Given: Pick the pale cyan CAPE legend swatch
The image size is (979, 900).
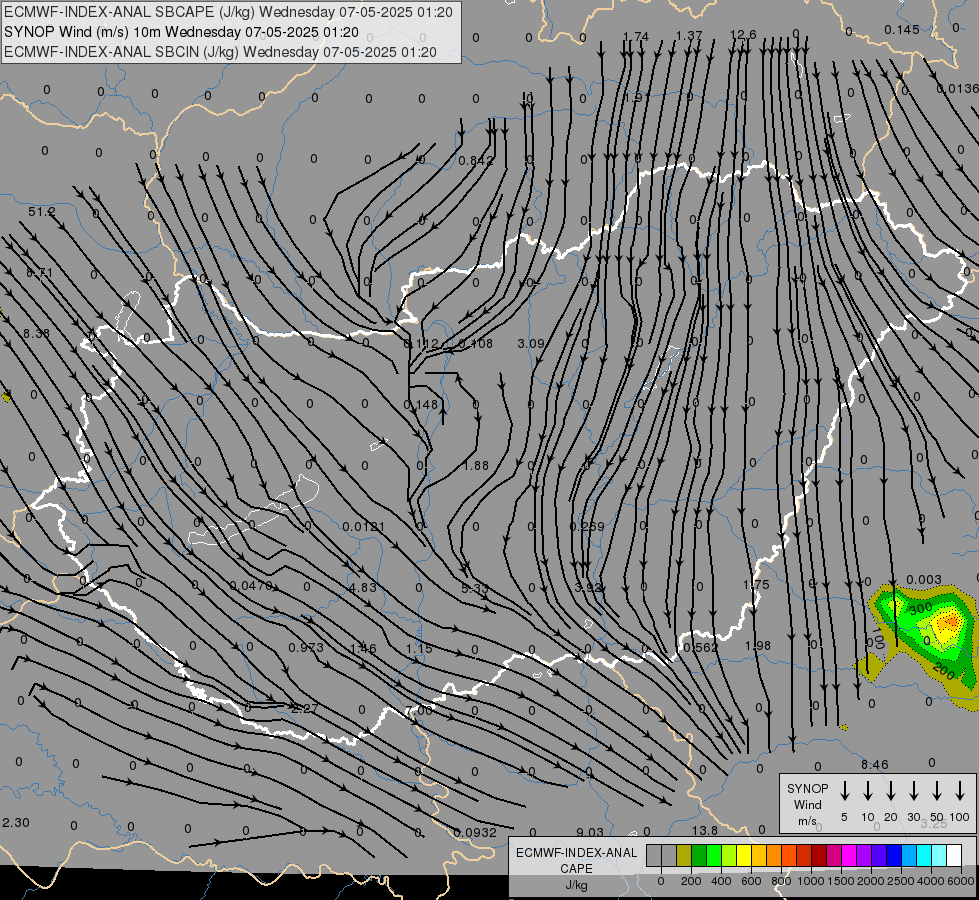Looking at the screenshot, I should point(939,856).
